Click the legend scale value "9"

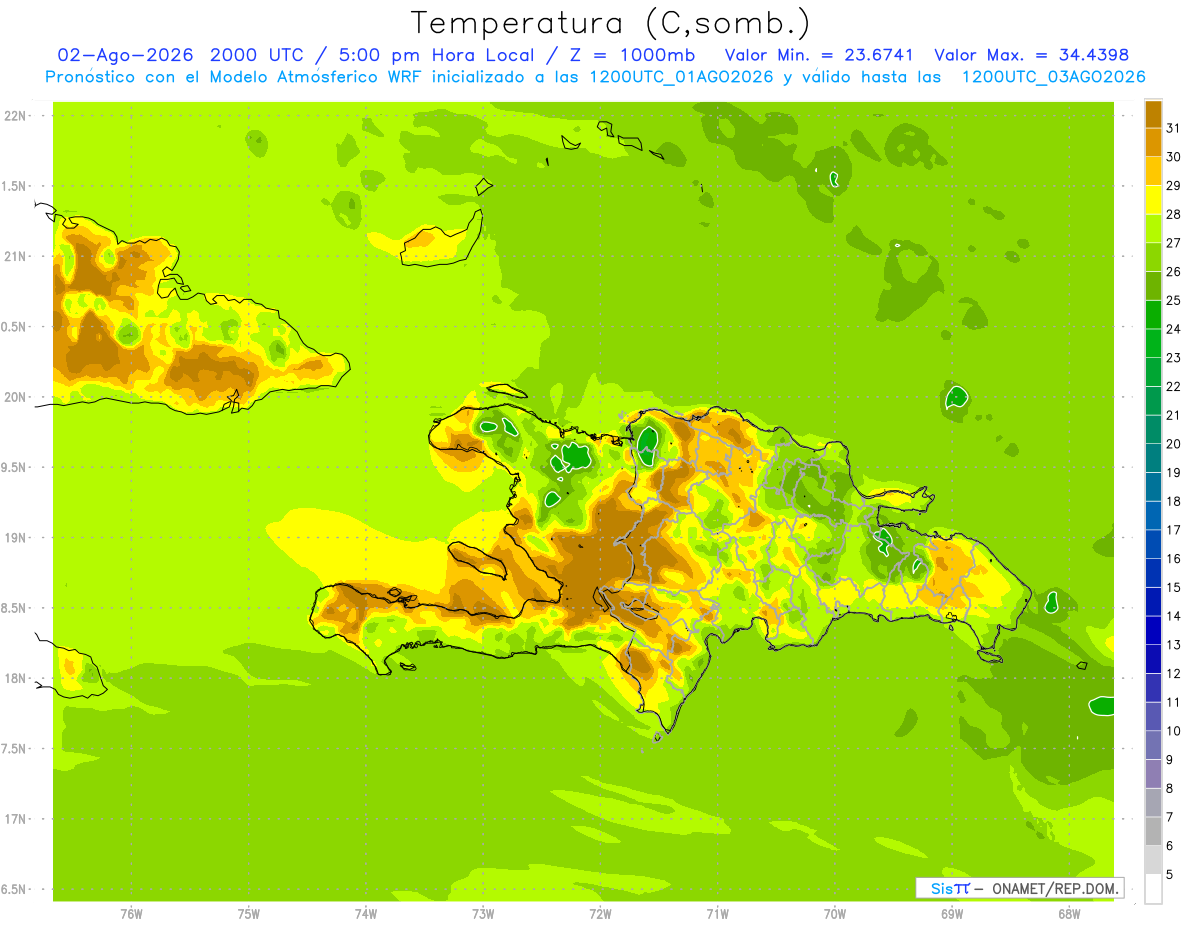tap(1170, 760)
